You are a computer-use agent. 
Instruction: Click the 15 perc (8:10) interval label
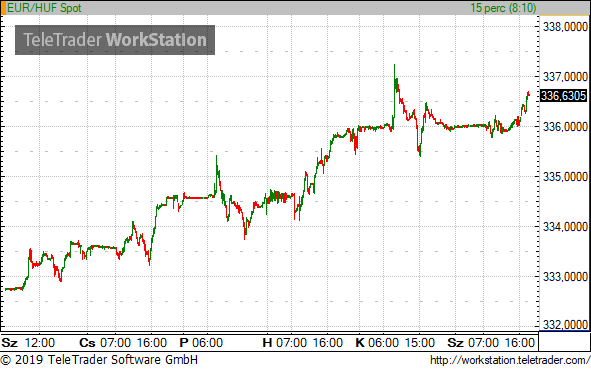point(503,8)
